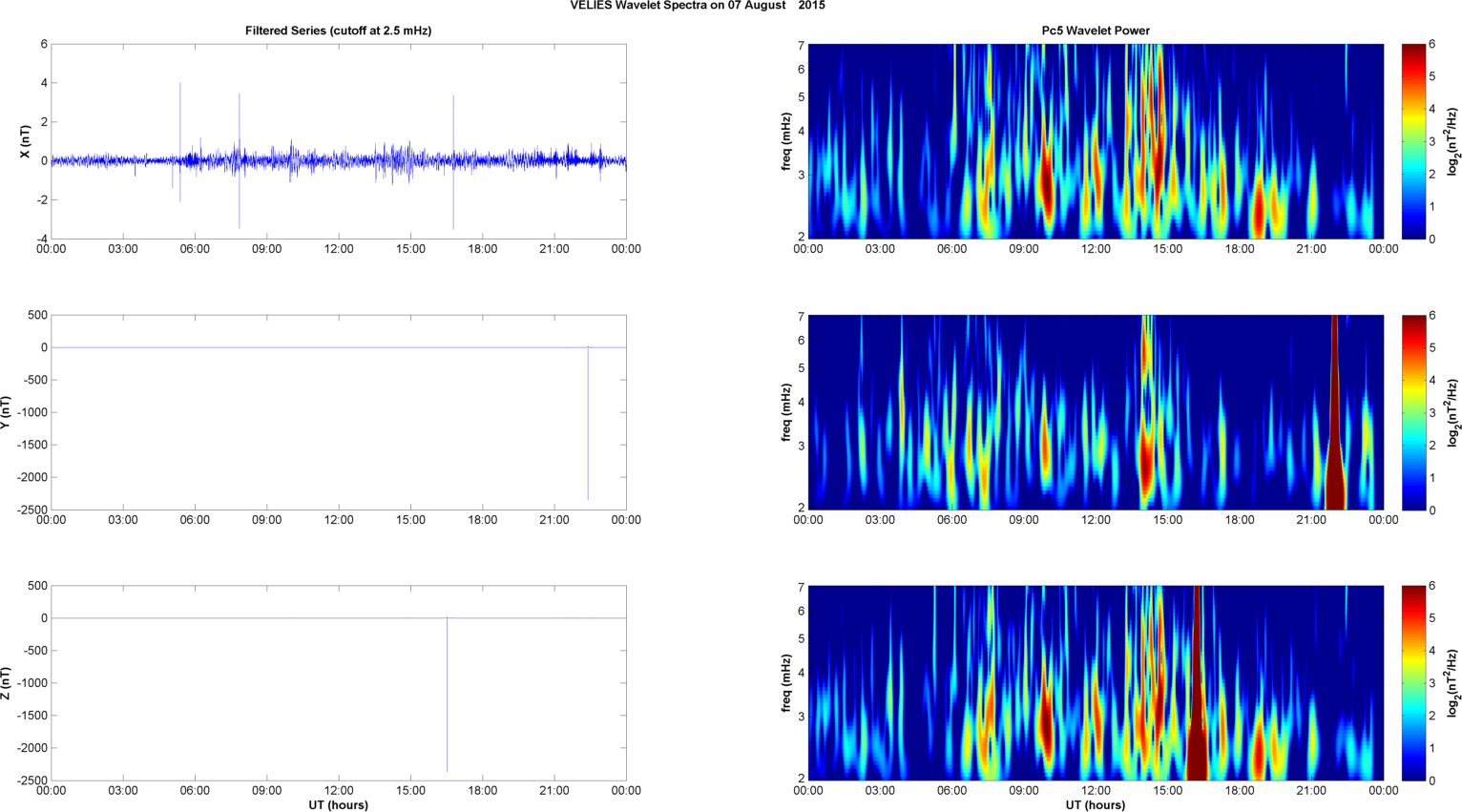Click the "18:00" tick under the top spectrogram
1462x812 pixels.
1240,249
